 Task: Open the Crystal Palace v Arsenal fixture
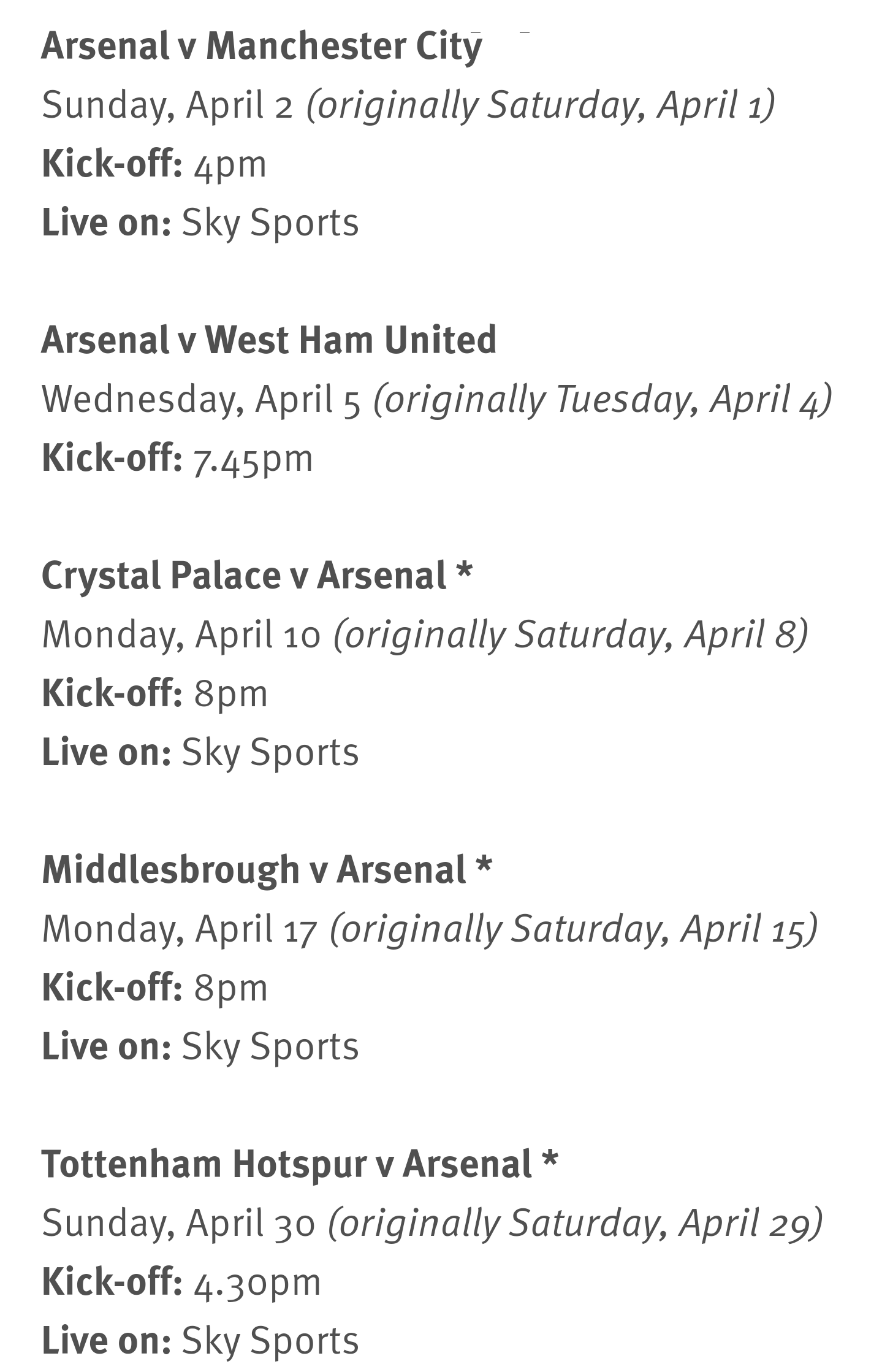tap(244, 576)
